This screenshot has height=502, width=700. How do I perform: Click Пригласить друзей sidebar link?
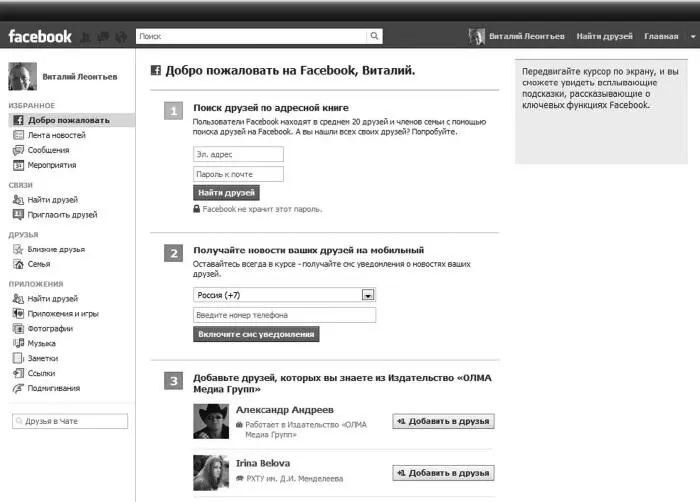tap(62, 215)
